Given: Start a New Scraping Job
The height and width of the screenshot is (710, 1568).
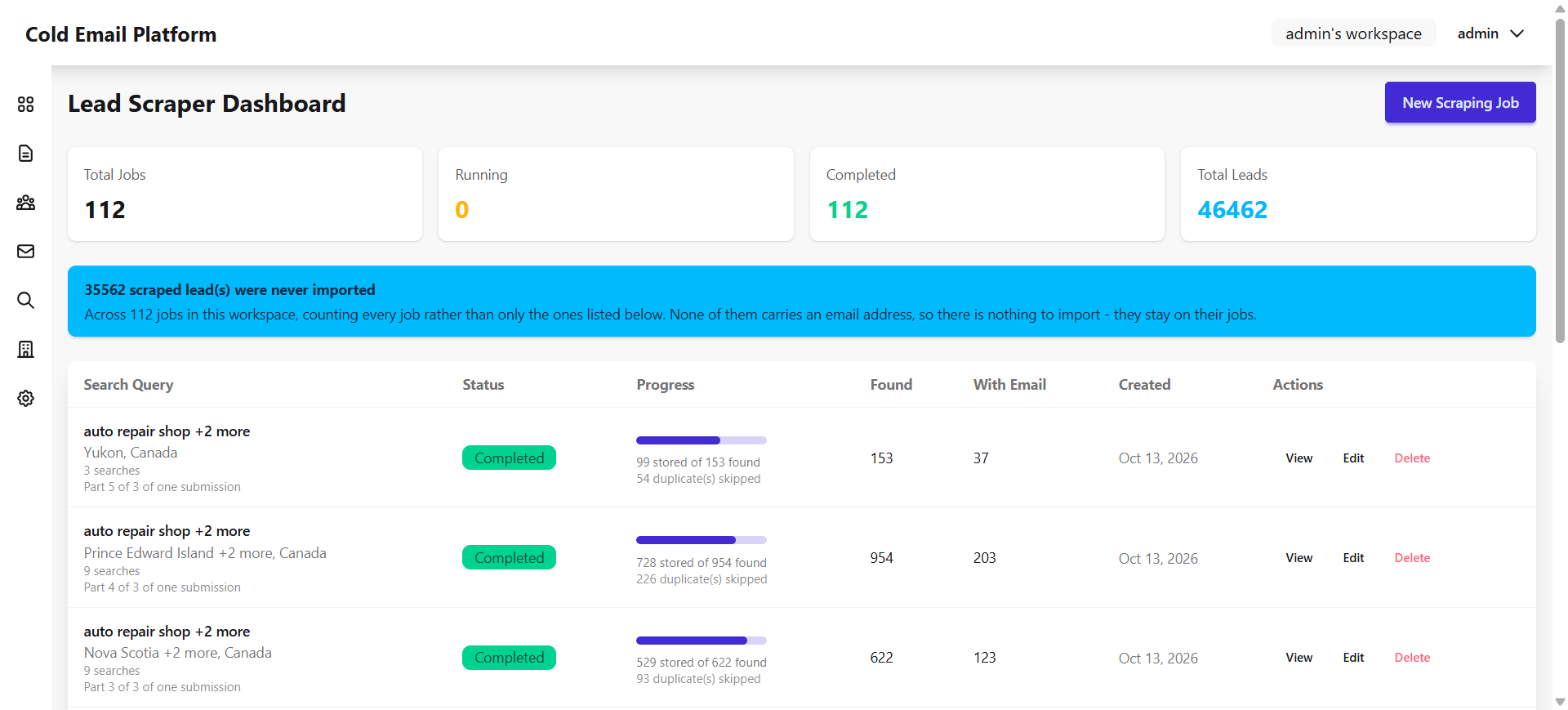Looking at the screenshot, I should click(x=1460, y=102).
